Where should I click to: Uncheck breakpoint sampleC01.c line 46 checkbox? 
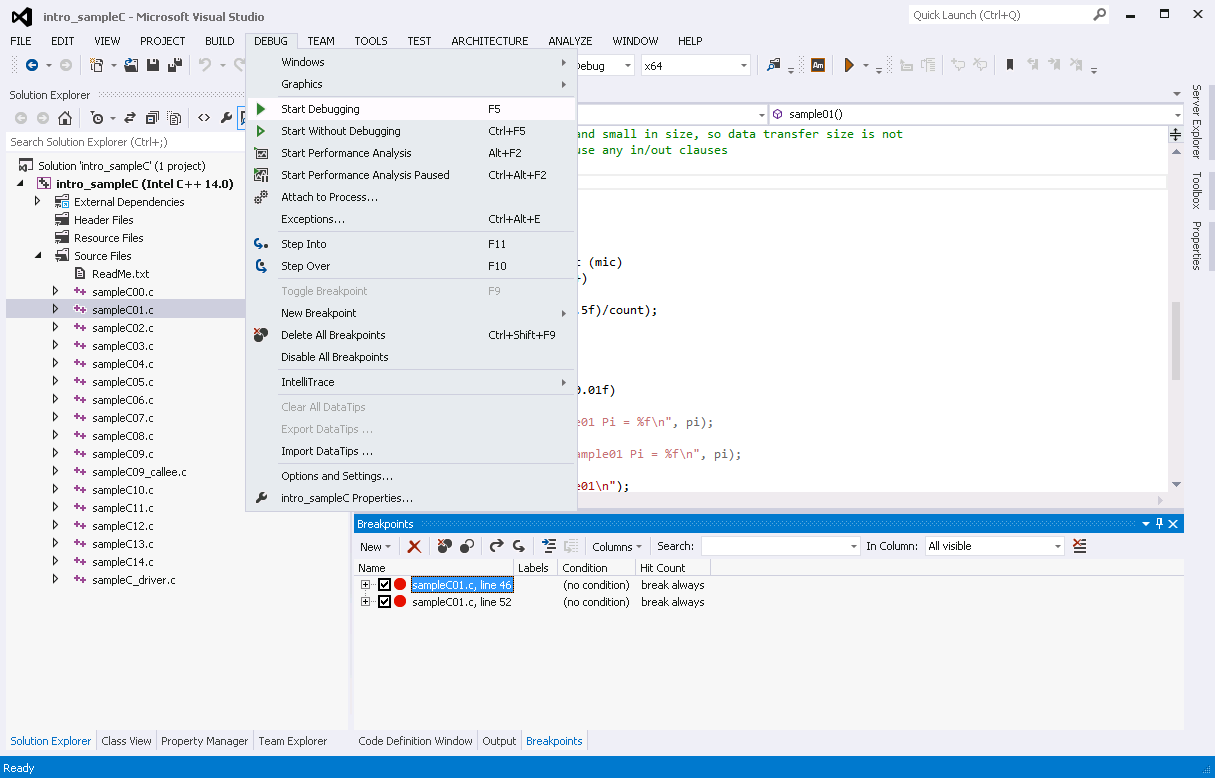pos(384,585)
